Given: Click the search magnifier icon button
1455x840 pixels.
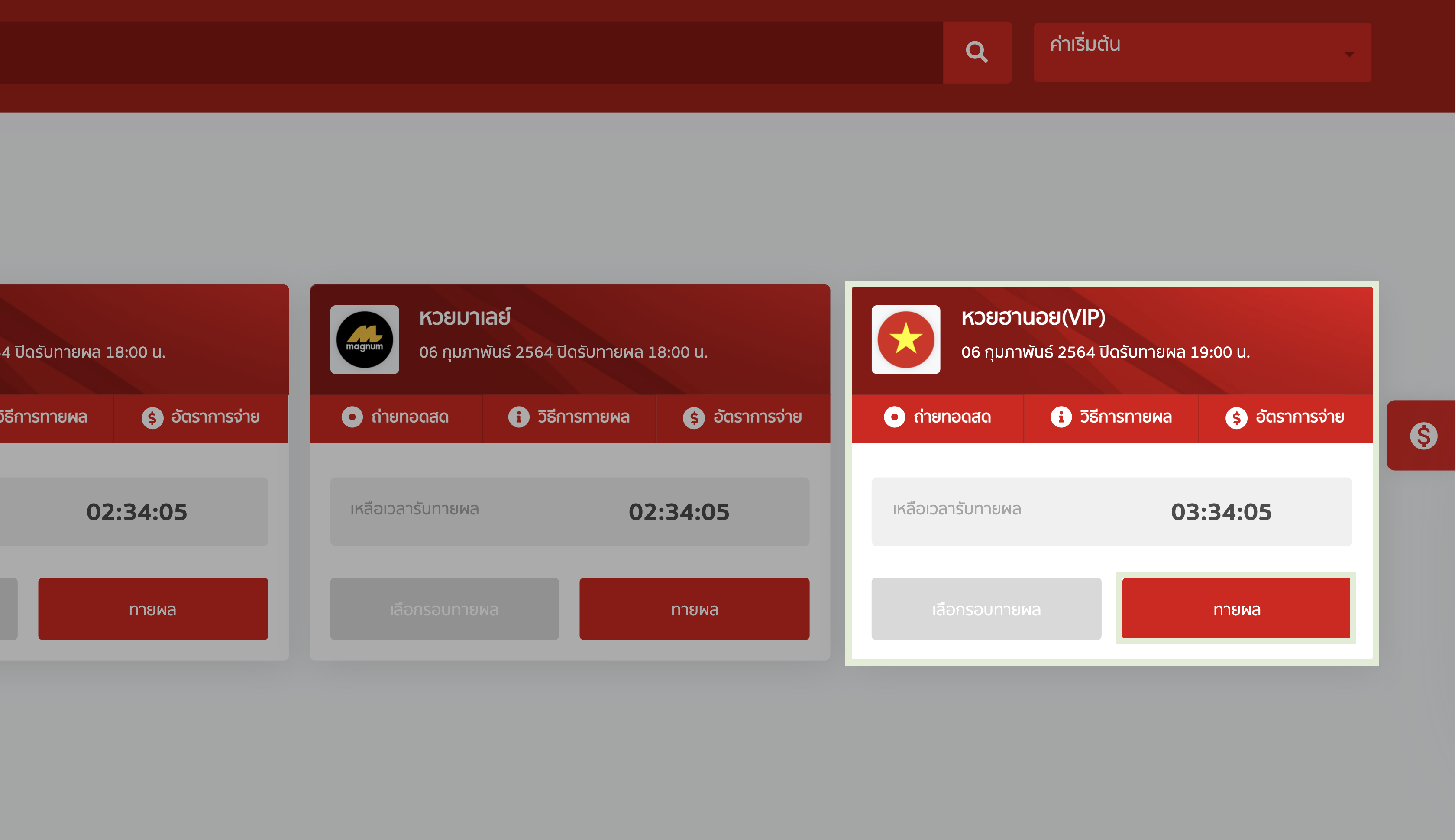Looking at the screenshot, I should tap(977, 52).
